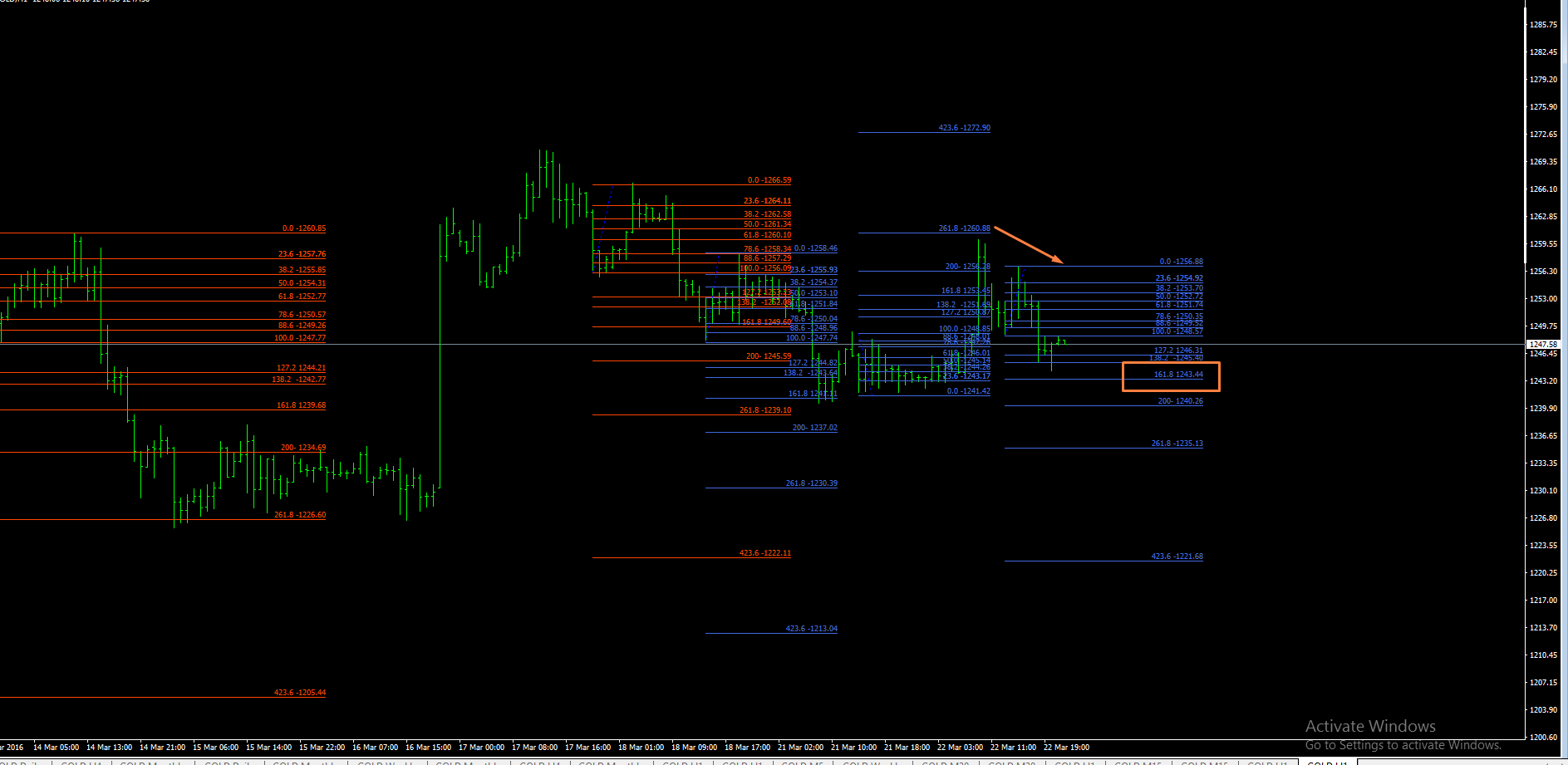Click the '50.0 -1261.34' level label
Viewport: 1568px width, 765px height.
(x=768, y=224)
